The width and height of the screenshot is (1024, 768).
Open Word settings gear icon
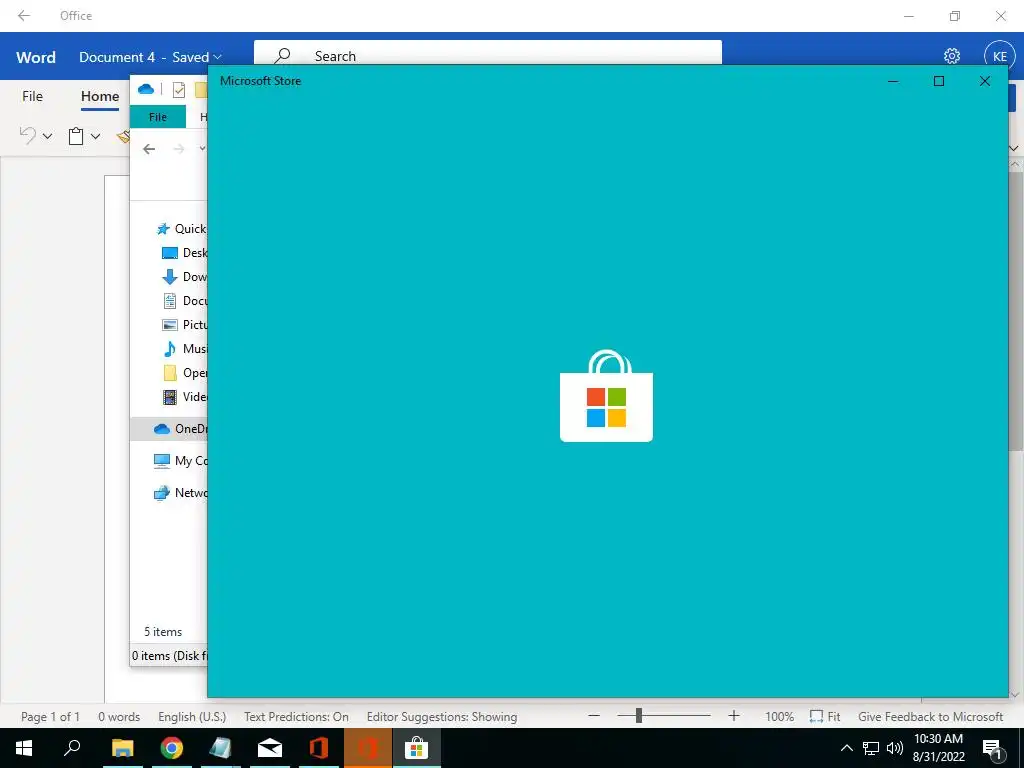coord(952,56)
